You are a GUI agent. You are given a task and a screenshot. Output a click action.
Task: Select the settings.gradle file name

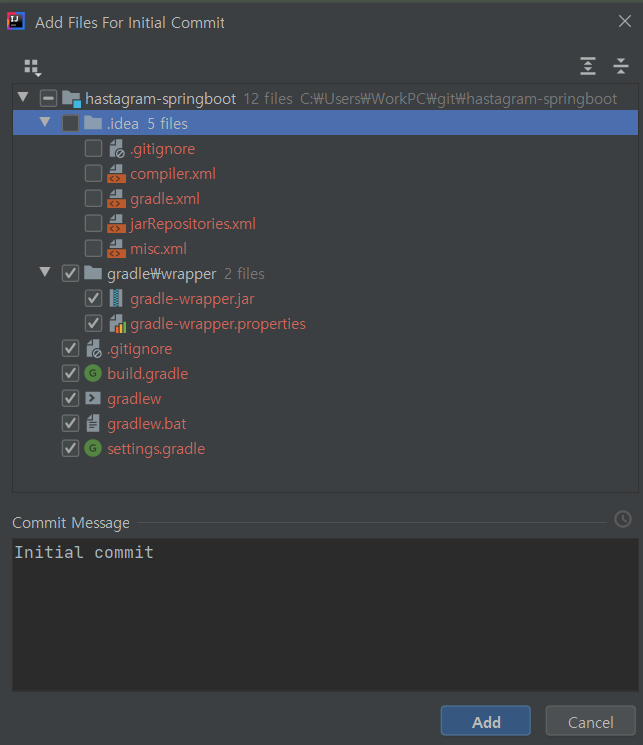click(x=156, y=449)
